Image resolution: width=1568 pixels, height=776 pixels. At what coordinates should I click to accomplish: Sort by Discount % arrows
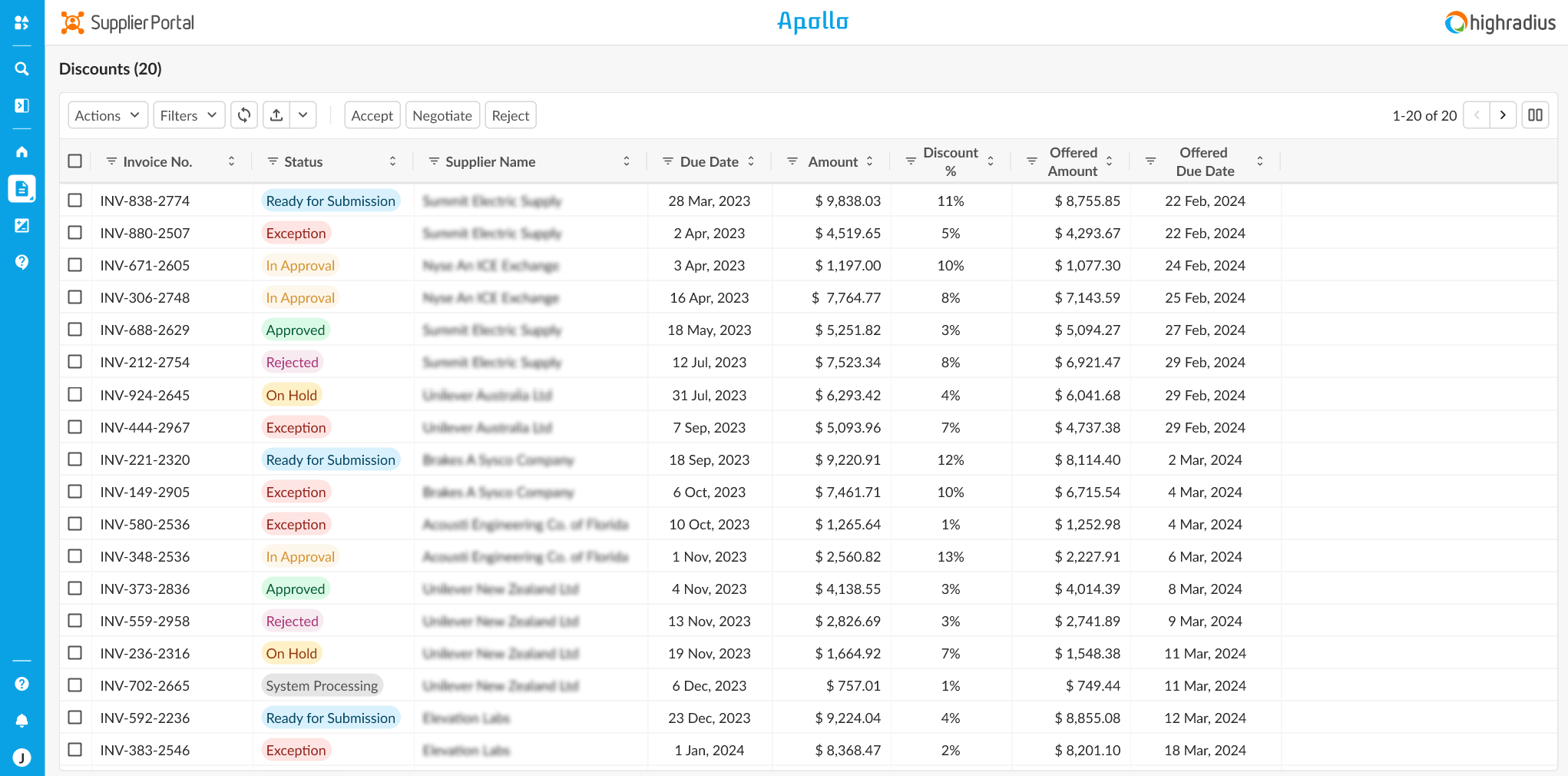(991, 161)
